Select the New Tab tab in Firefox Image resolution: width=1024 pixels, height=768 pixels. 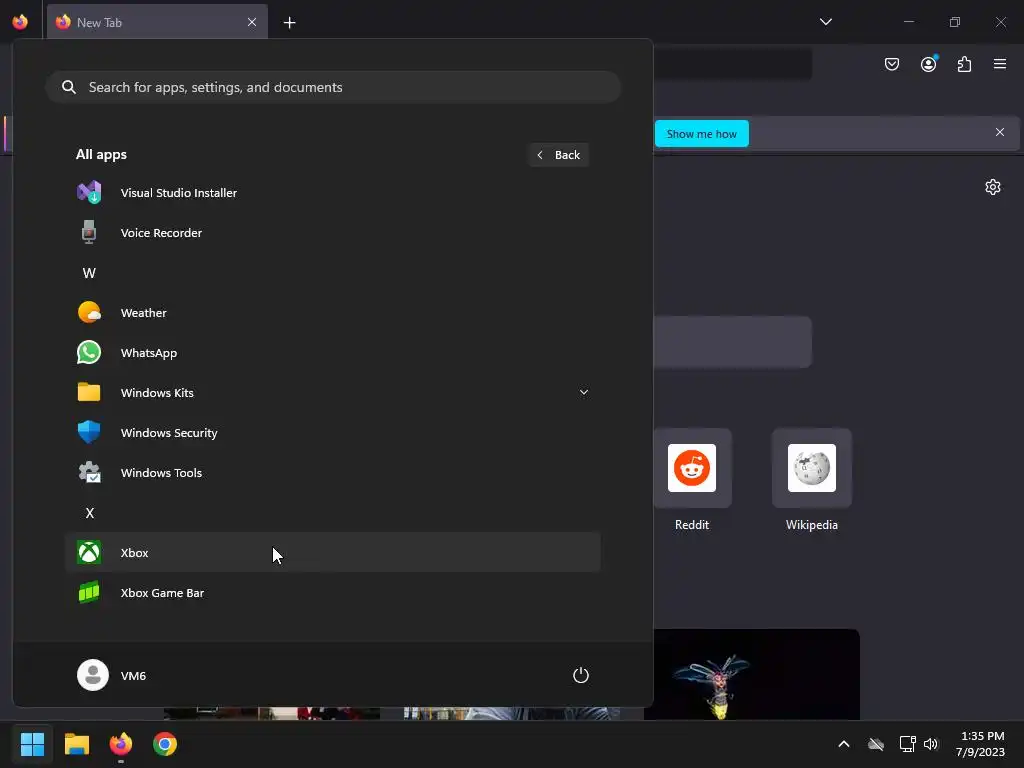click(157, 22)
